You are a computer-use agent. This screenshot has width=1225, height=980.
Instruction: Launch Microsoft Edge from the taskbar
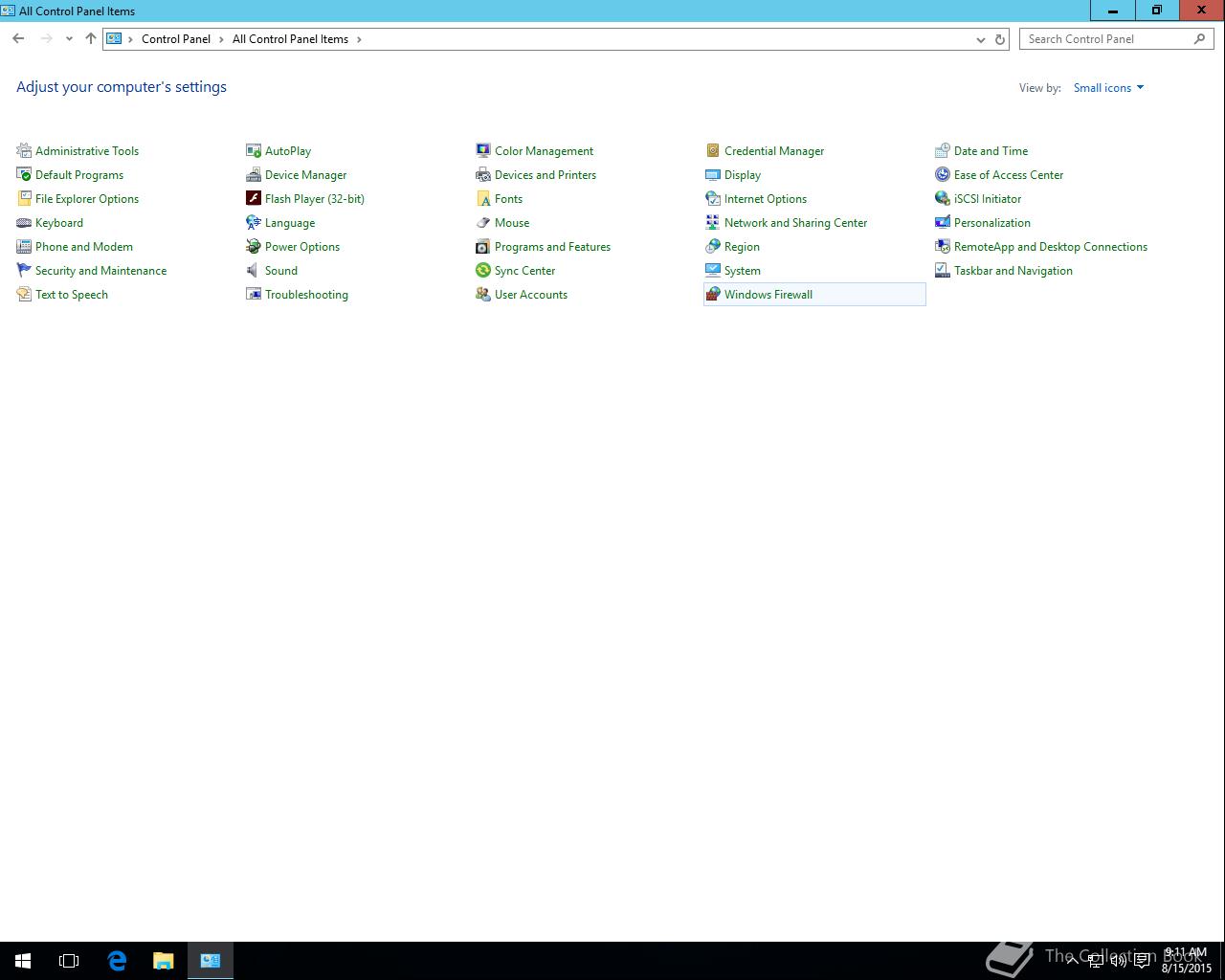click(117, 961)
